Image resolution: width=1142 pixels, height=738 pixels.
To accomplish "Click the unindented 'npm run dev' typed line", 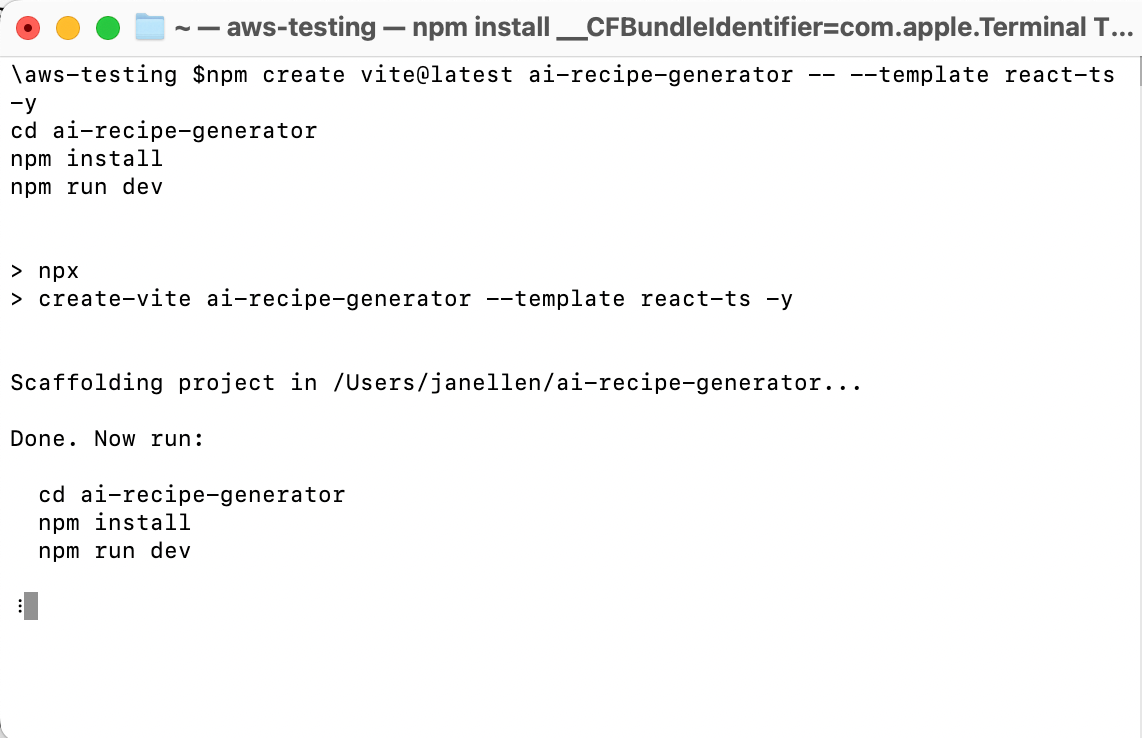I will coord(87,187).
